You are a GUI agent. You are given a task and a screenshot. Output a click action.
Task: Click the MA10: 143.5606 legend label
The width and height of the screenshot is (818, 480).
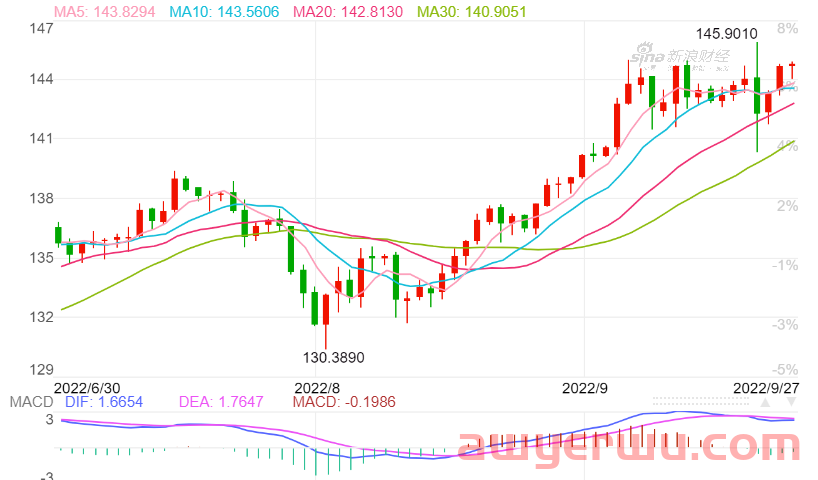pyautogui.click(x=224, y=11)
